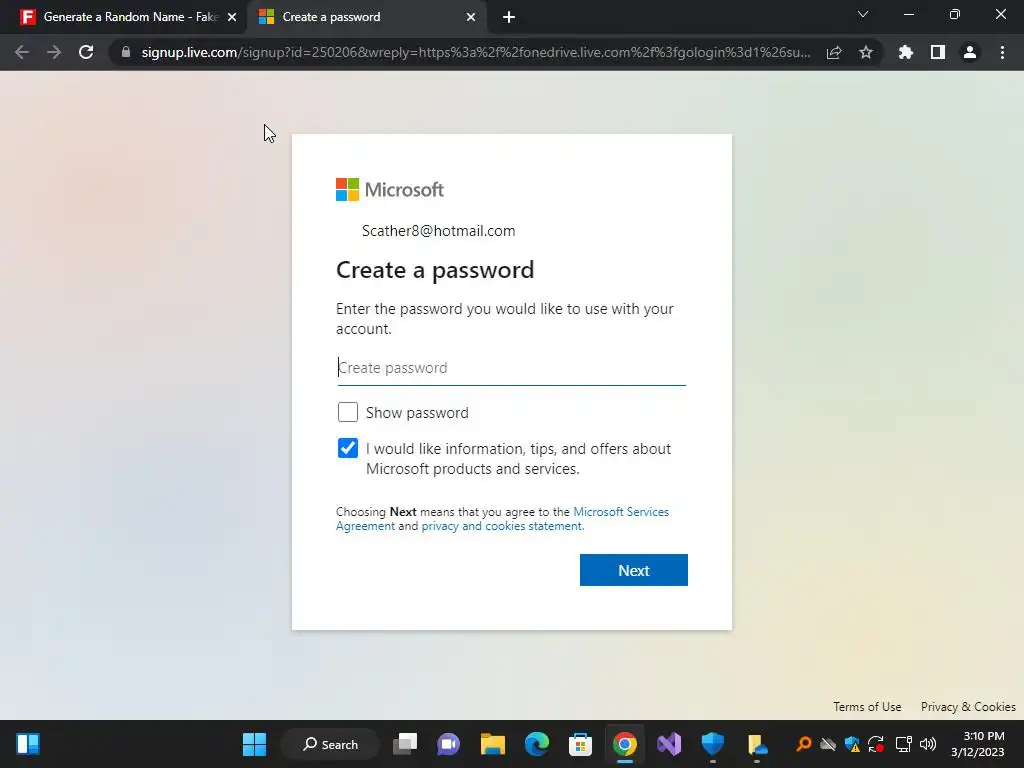Open the Extensions puzzle icon
This screenshot has height=768, width=1024.
[906, 52]
